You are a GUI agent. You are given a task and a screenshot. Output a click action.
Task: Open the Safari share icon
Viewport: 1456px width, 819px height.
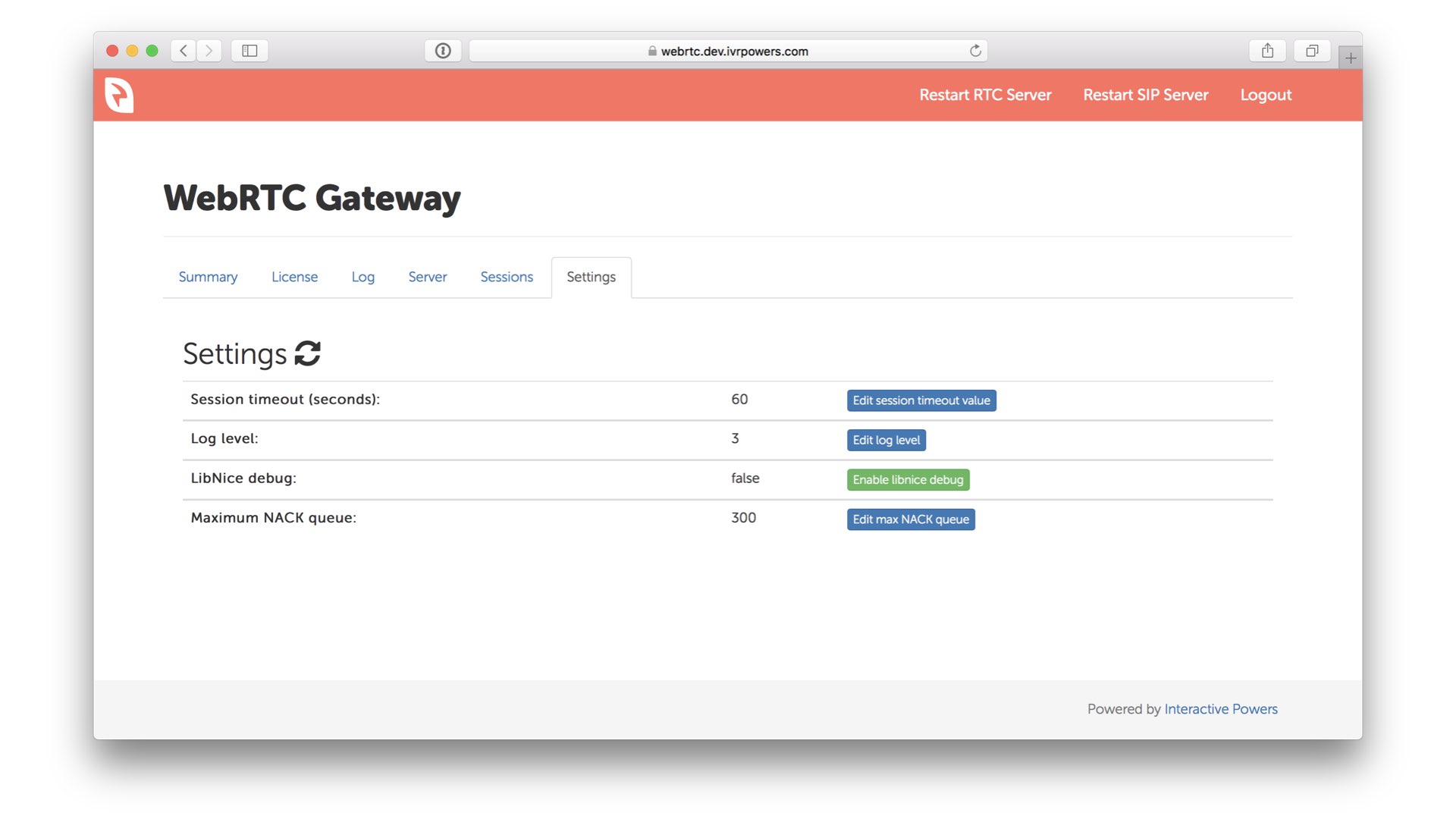[1267, 51]
